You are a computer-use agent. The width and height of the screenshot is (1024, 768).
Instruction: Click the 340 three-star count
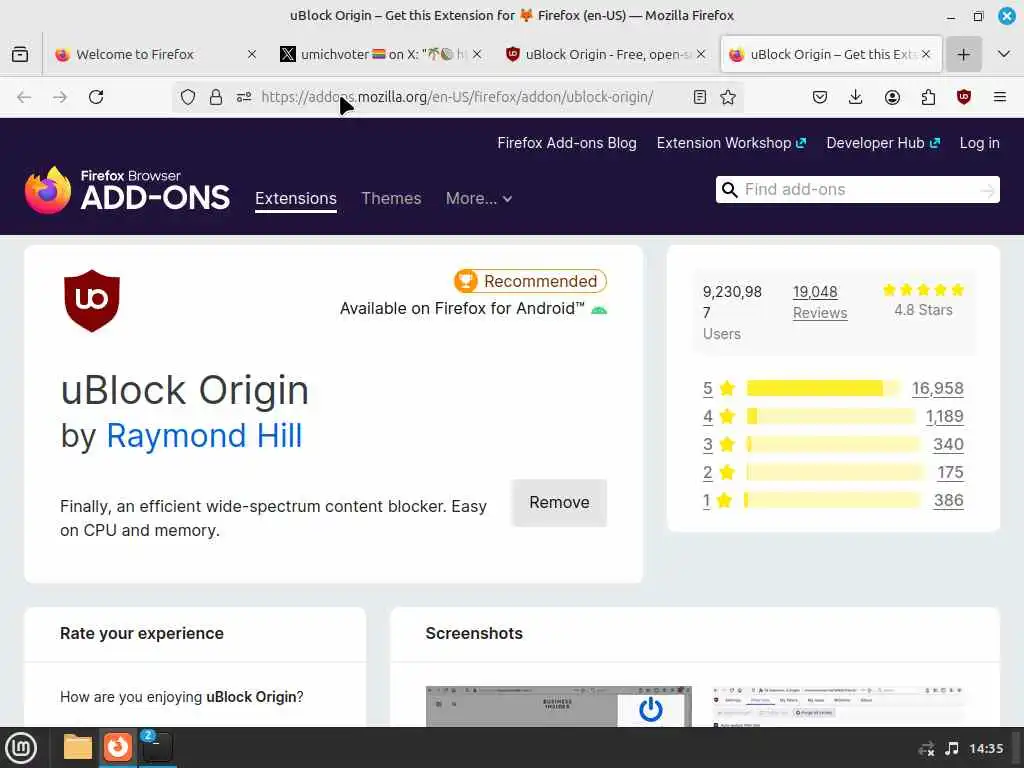948,444
